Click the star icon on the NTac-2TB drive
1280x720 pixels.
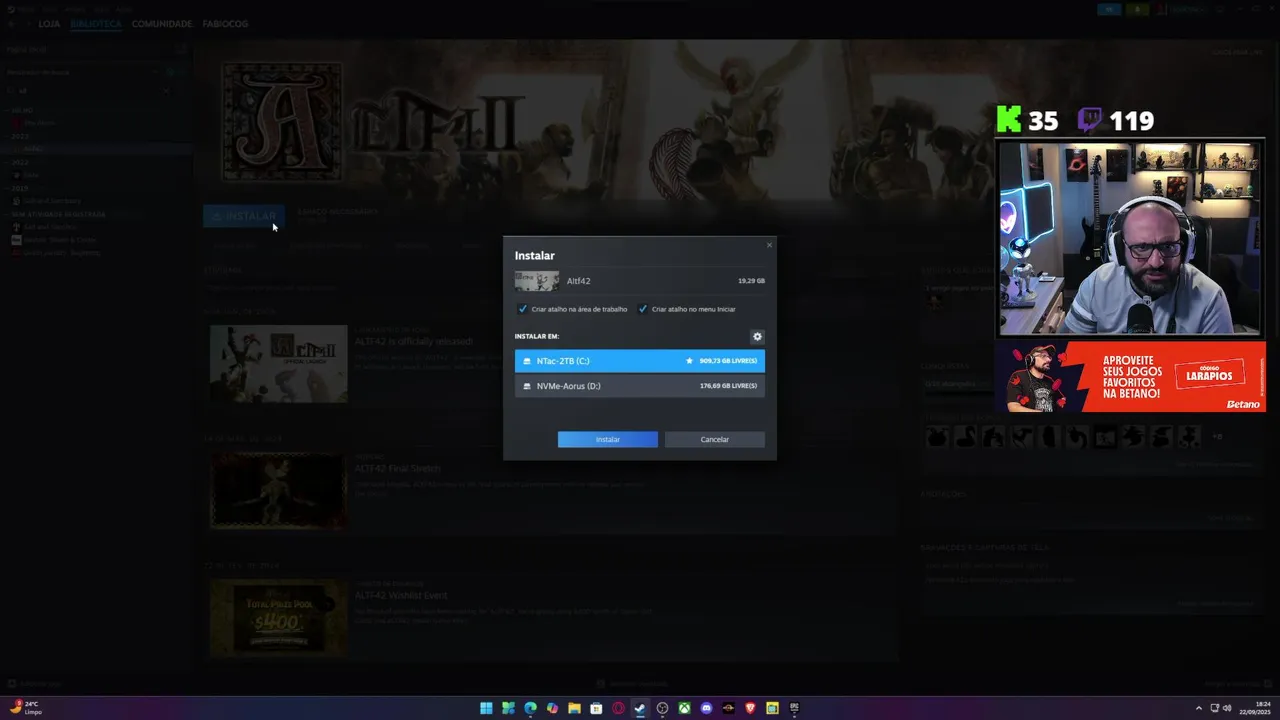tap(689, 361)
